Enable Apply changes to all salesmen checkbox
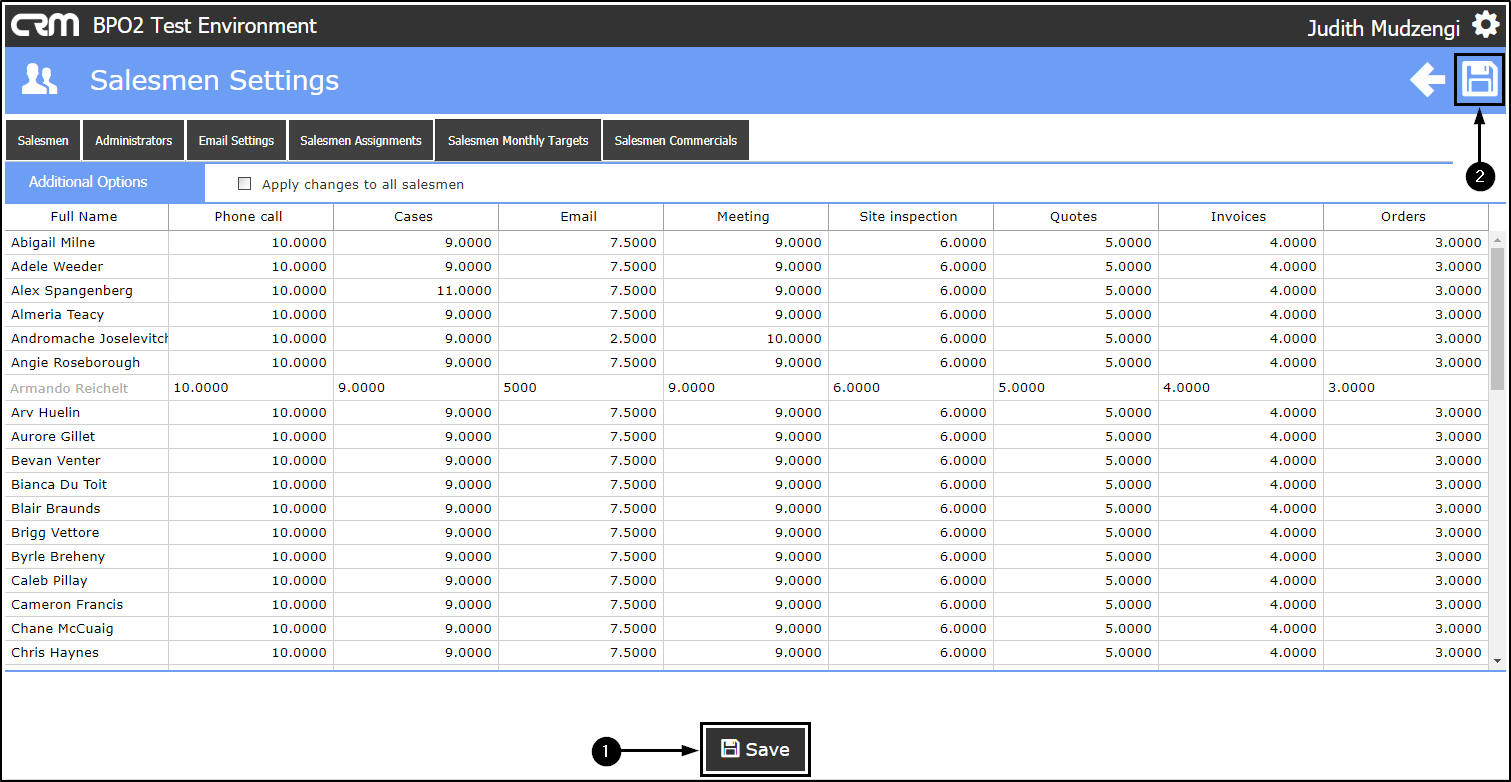 pos(244,184)
